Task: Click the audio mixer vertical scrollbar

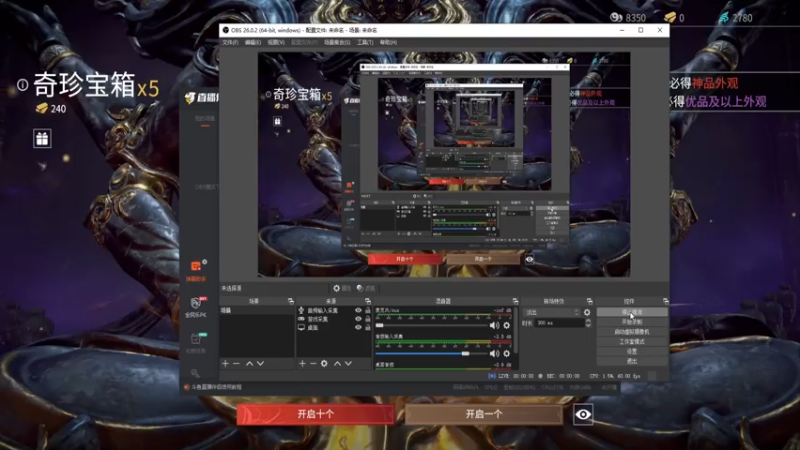Action: 515,331
